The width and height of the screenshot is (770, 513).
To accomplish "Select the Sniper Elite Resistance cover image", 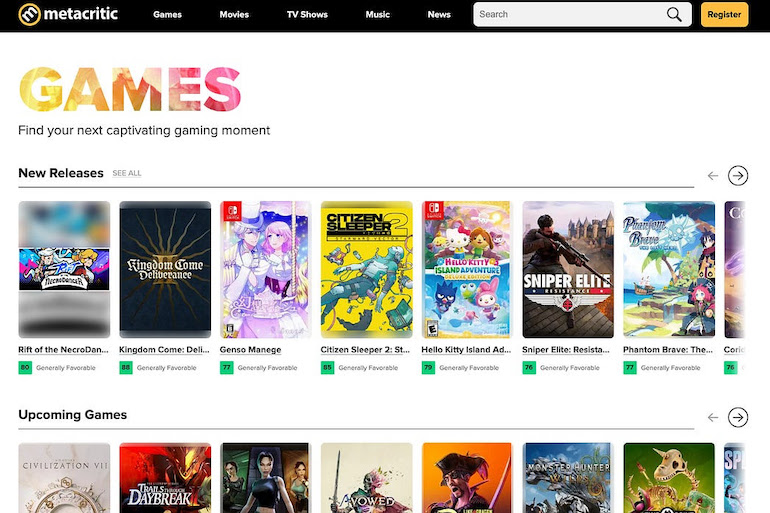I will pyautogui.click(x=568, y=269).
